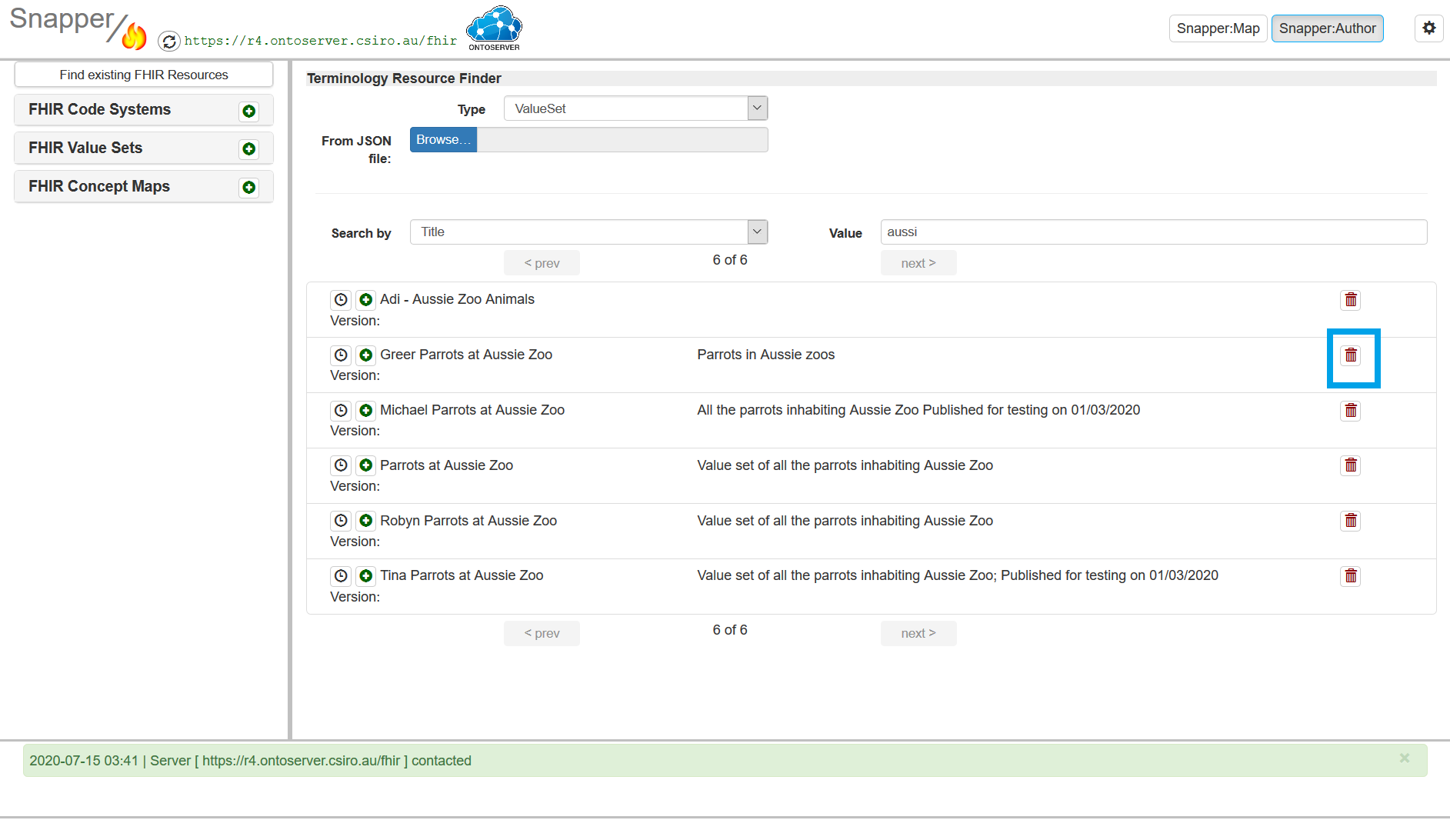This screenshot has height=840, width=1450.
Task: Switch to Snapper:Map mode
Action: pyautogui.click(x=1218, y=28)
